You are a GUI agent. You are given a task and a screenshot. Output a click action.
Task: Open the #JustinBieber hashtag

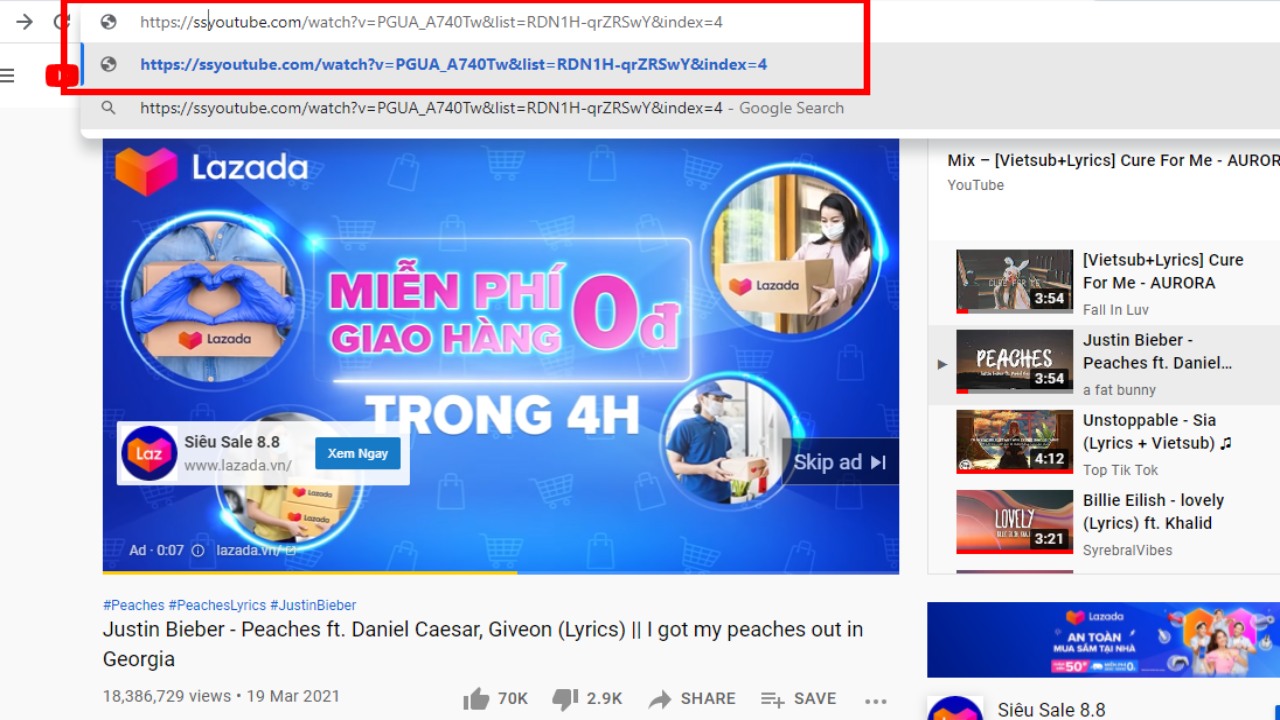coord(313,605)
